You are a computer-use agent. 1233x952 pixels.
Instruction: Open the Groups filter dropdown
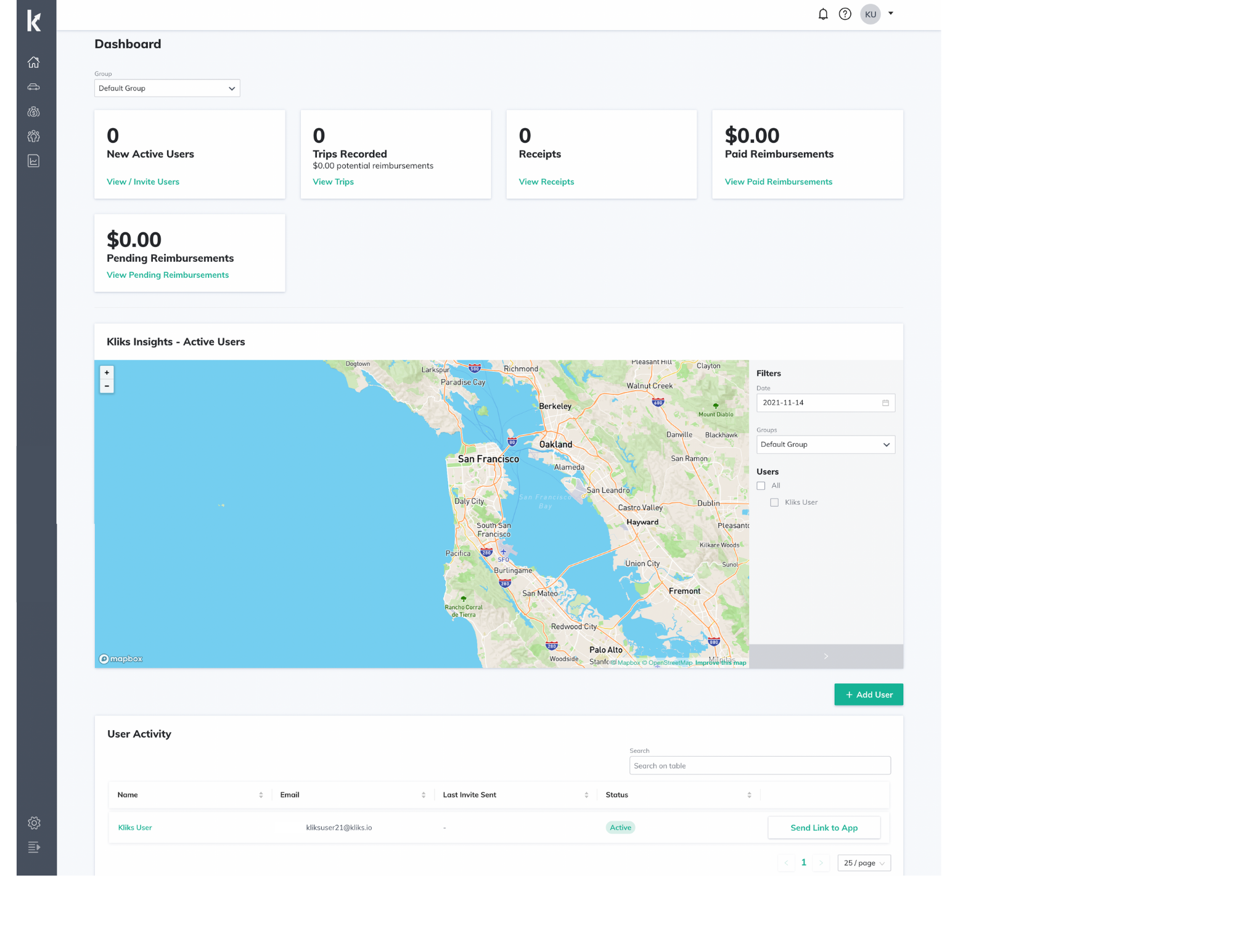[x=825, y=444]
